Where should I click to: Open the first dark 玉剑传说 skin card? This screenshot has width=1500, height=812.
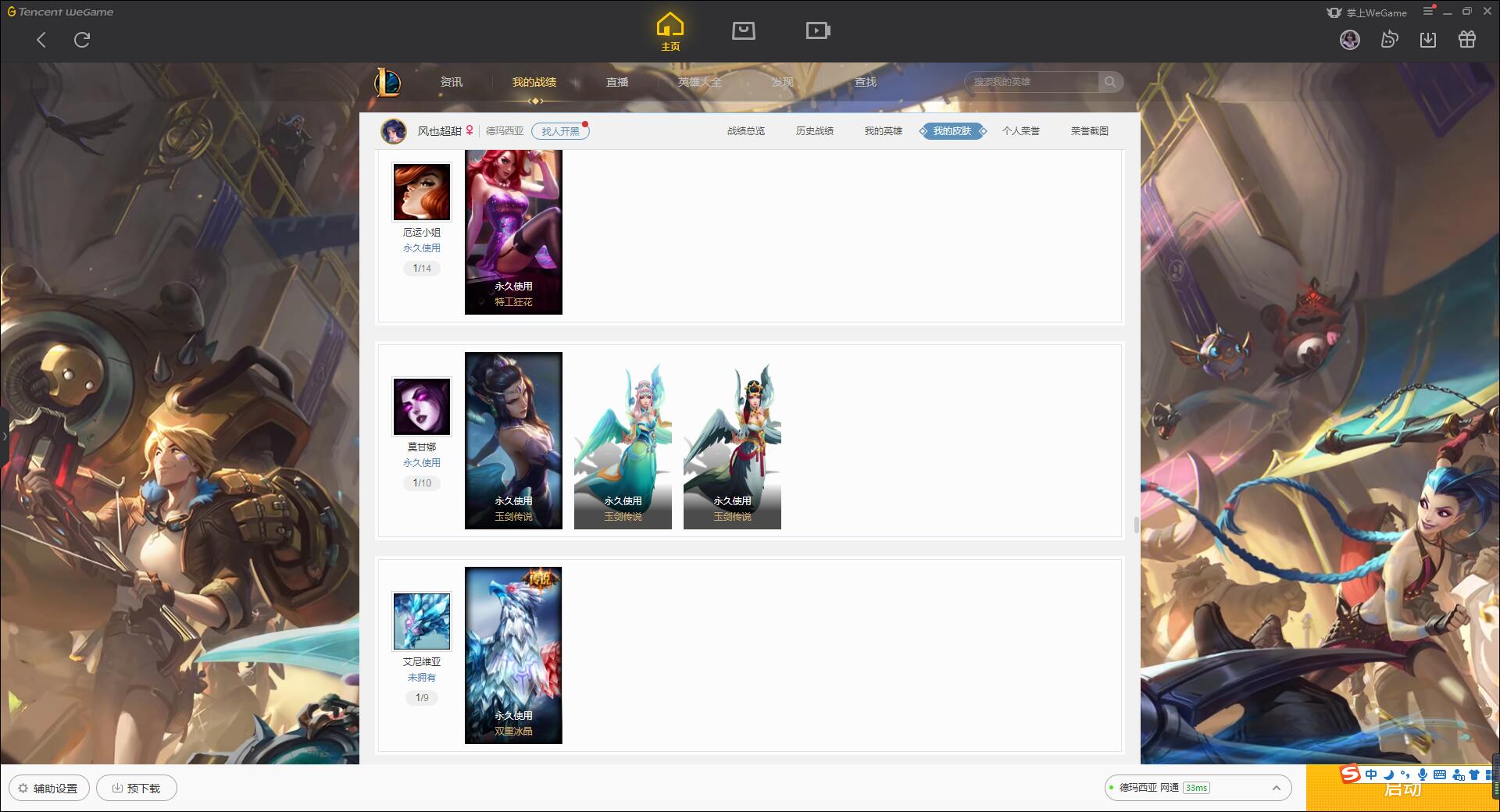(513, 440)
